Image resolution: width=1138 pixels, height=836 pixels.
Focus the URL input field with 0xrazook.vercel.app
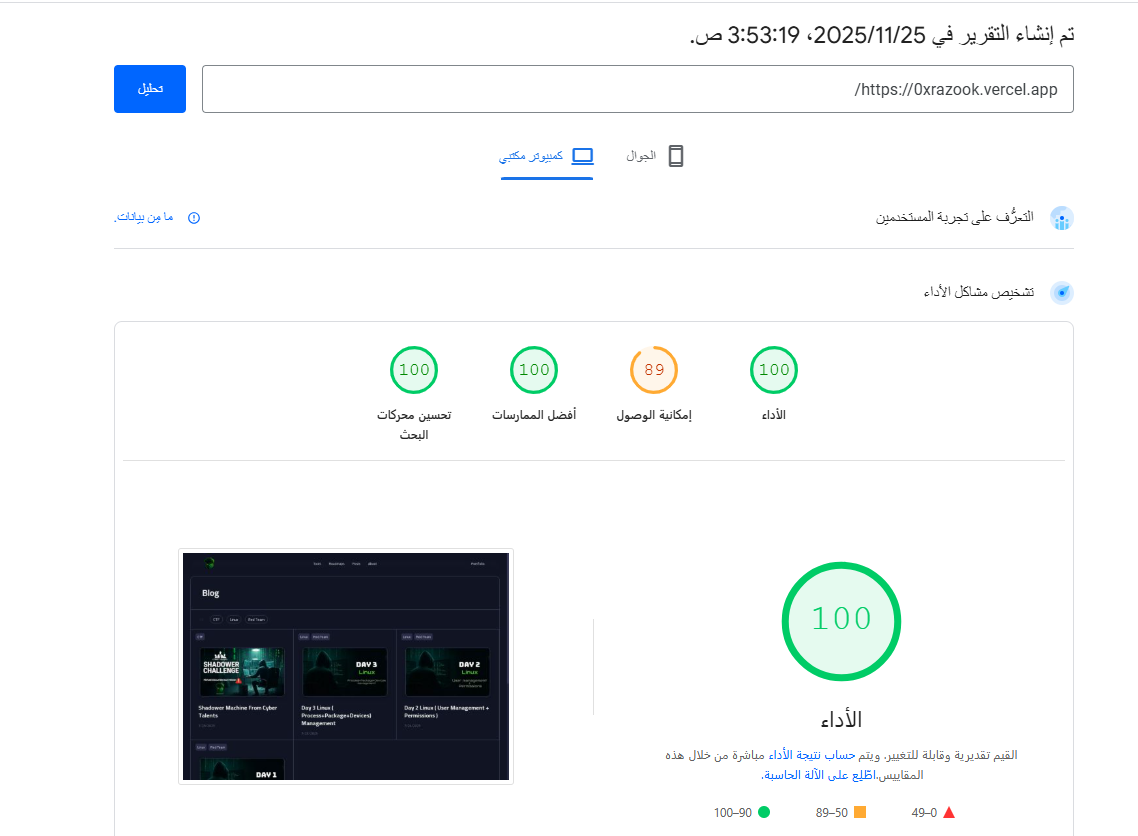point(637,89)
